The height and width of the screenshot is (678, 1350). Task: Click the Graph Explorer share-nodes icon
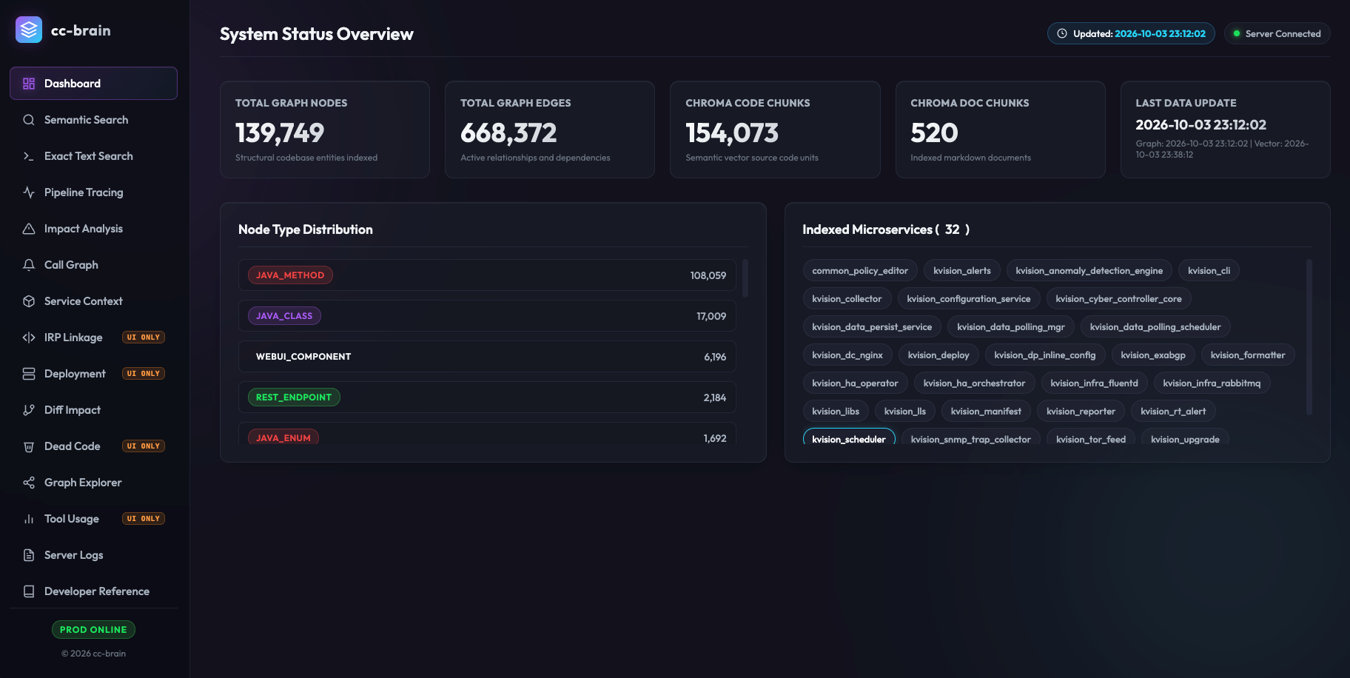[x=29, y=483]
